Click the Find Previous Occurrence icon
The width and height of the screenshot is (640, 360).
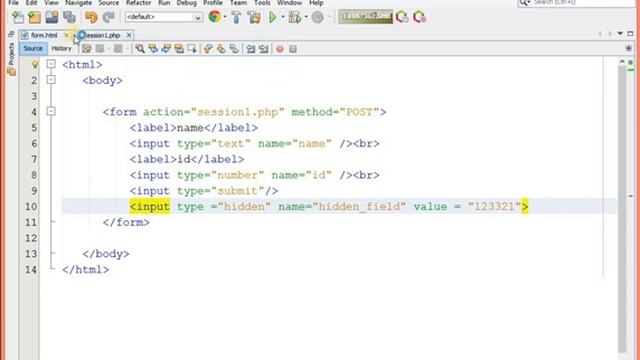click(153, 49)
